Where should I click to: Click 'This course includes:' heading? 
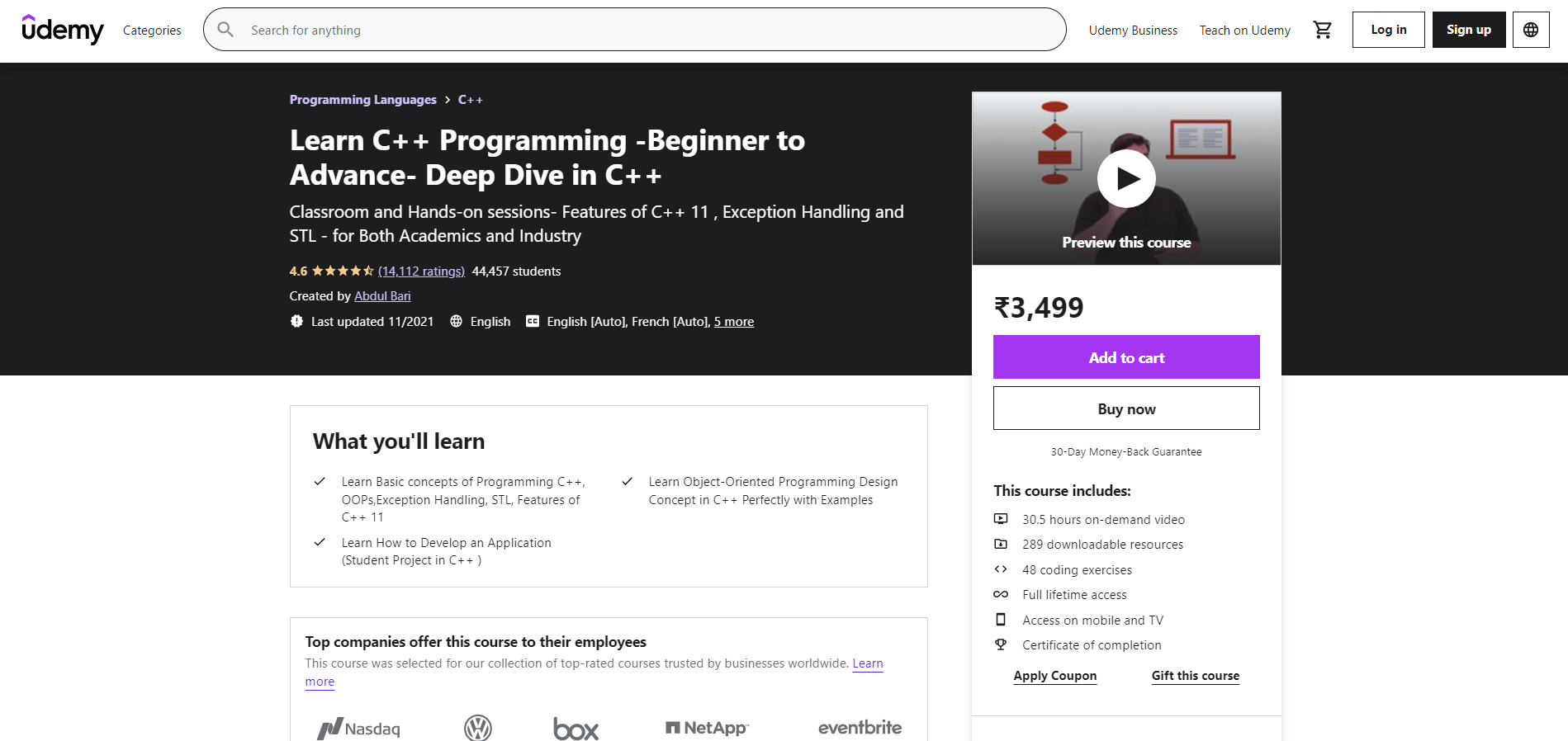coord(1062,491)
